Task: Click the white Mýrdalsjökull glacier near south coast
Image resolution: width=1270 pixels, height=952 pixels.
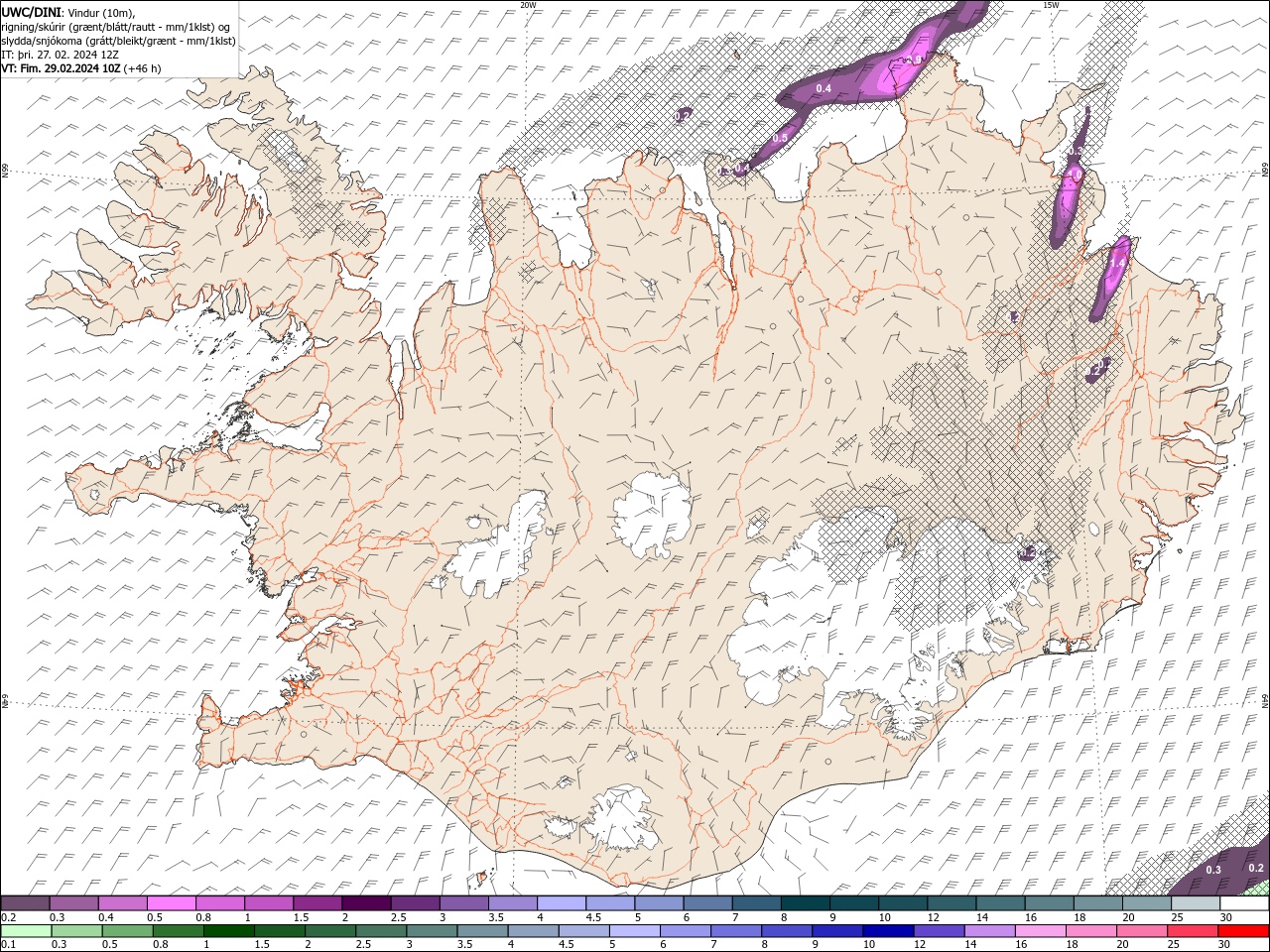Action: 620,819
